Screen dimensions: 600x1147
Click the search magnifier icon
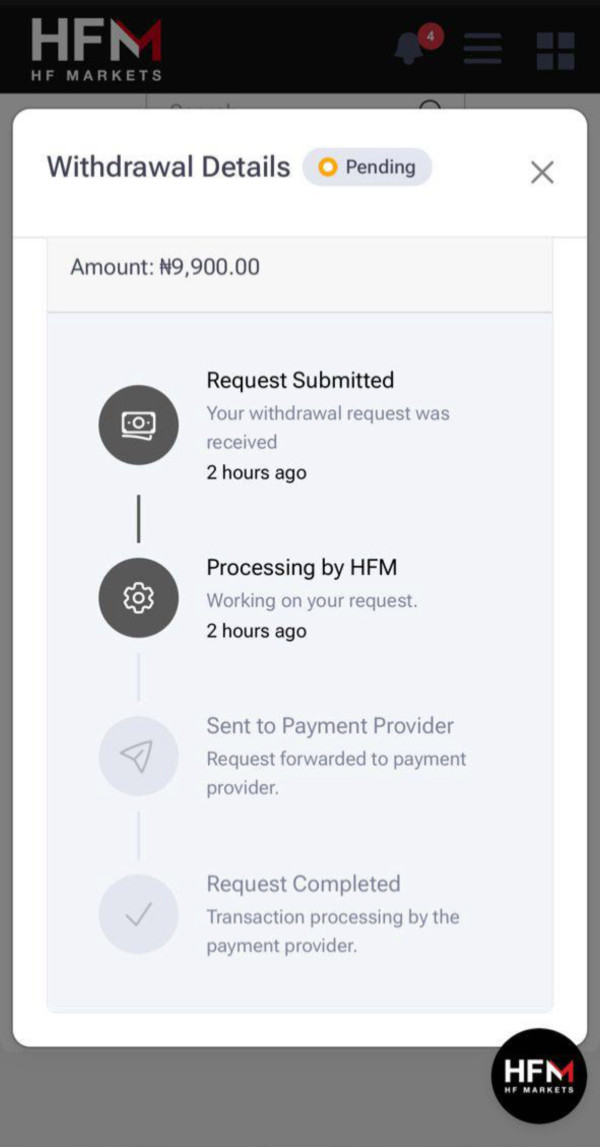(x=430, y=104)
